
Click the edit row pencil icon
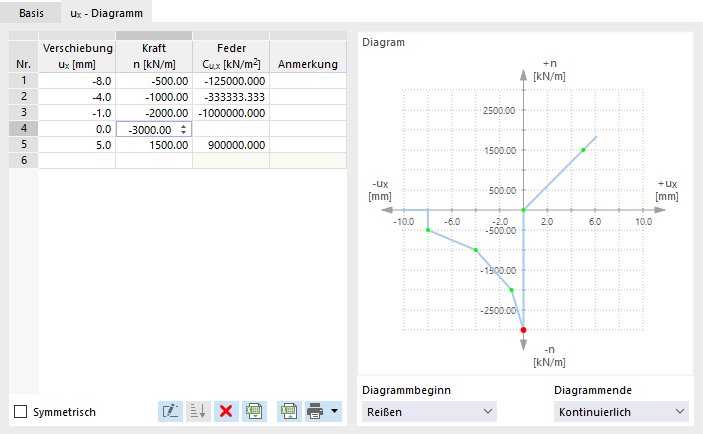point(170,411)
